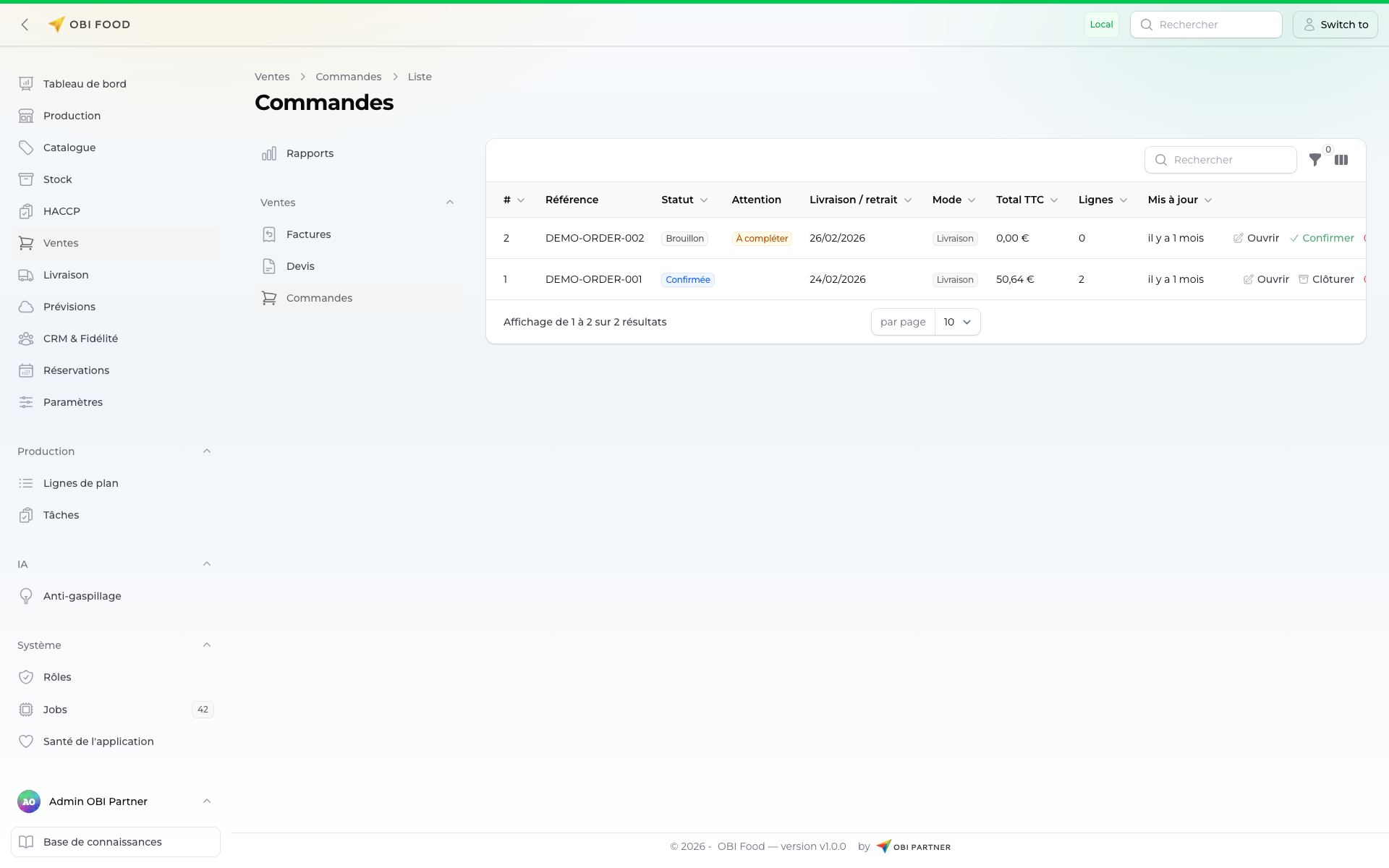Open the per page 10 dropdown
Image resolution: width=1389 pixels, height=868 pixels.
click(x=957, y=322)
